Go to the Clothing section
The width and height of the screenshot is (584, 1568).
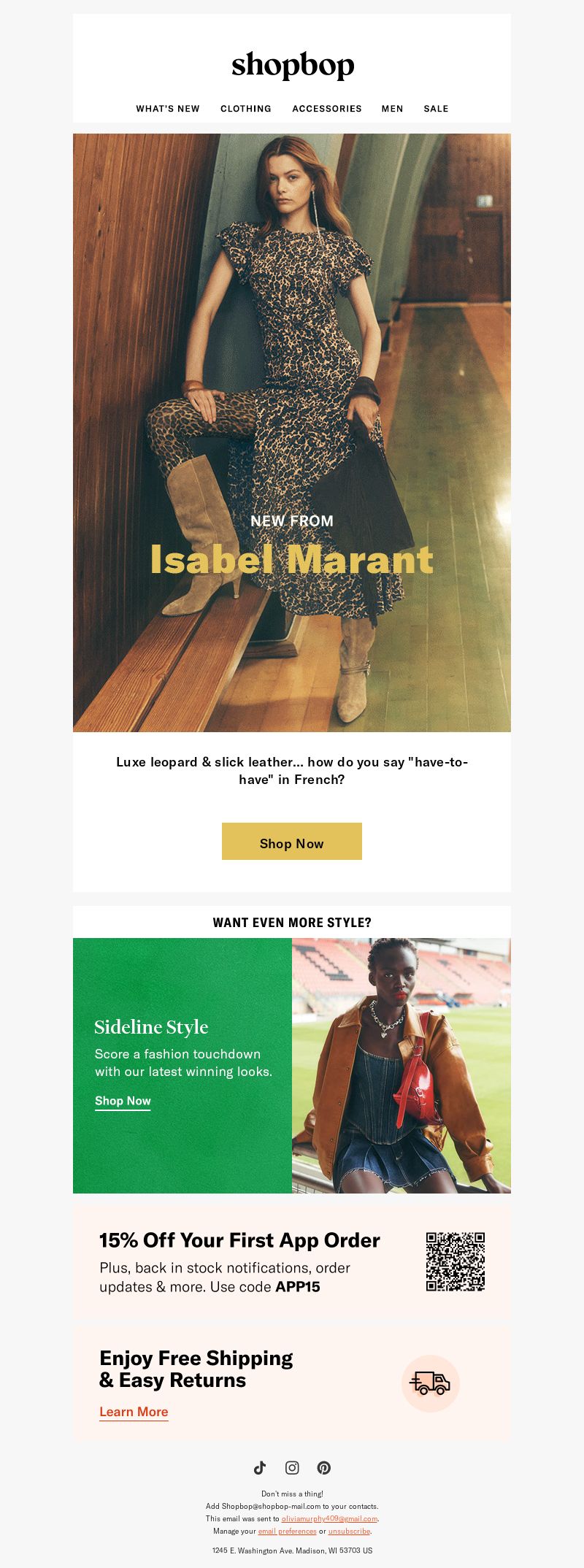click(246, 109)
